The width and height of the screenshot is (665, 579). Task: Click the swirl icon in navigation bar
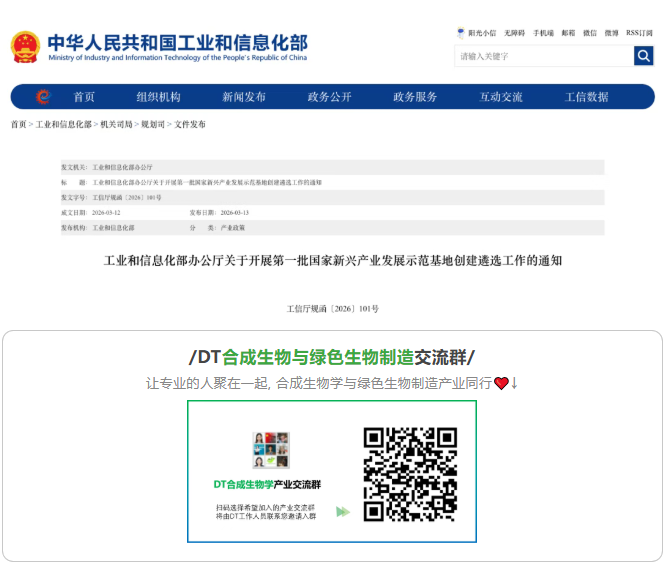(x=43, y=97)
